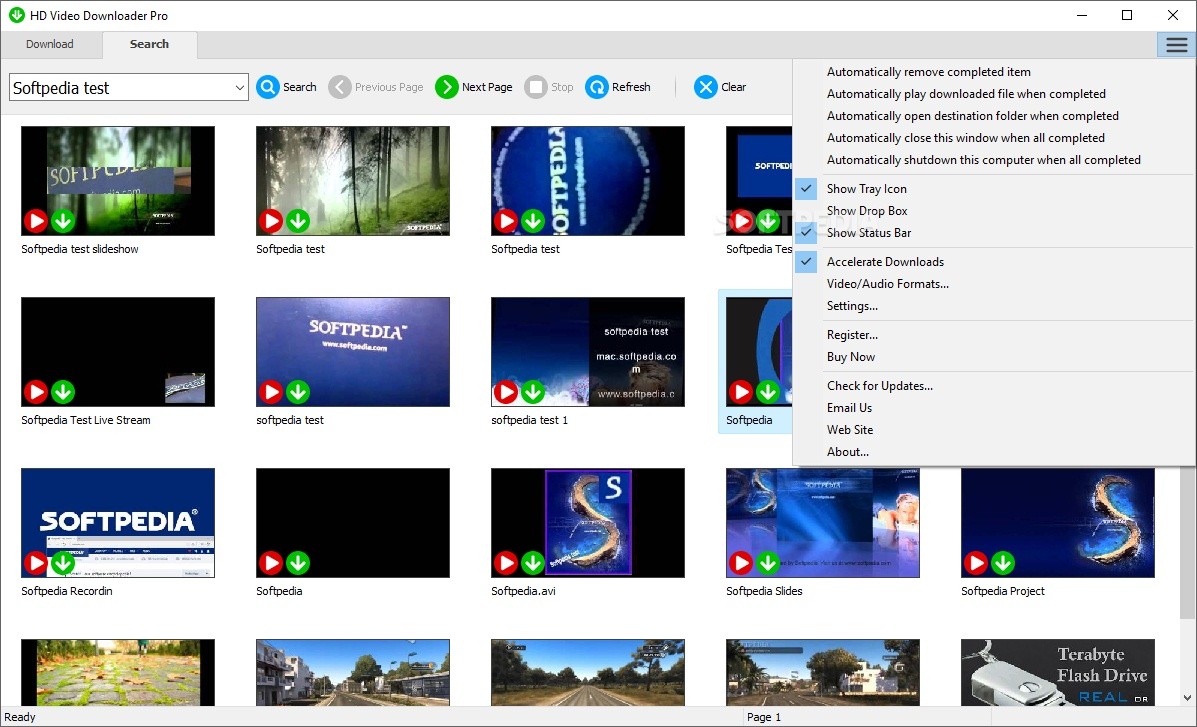This screenshot has height=727, width=1197.
Task: Click the 'Softpedia.avi' title text
Action: pos(524,591)
